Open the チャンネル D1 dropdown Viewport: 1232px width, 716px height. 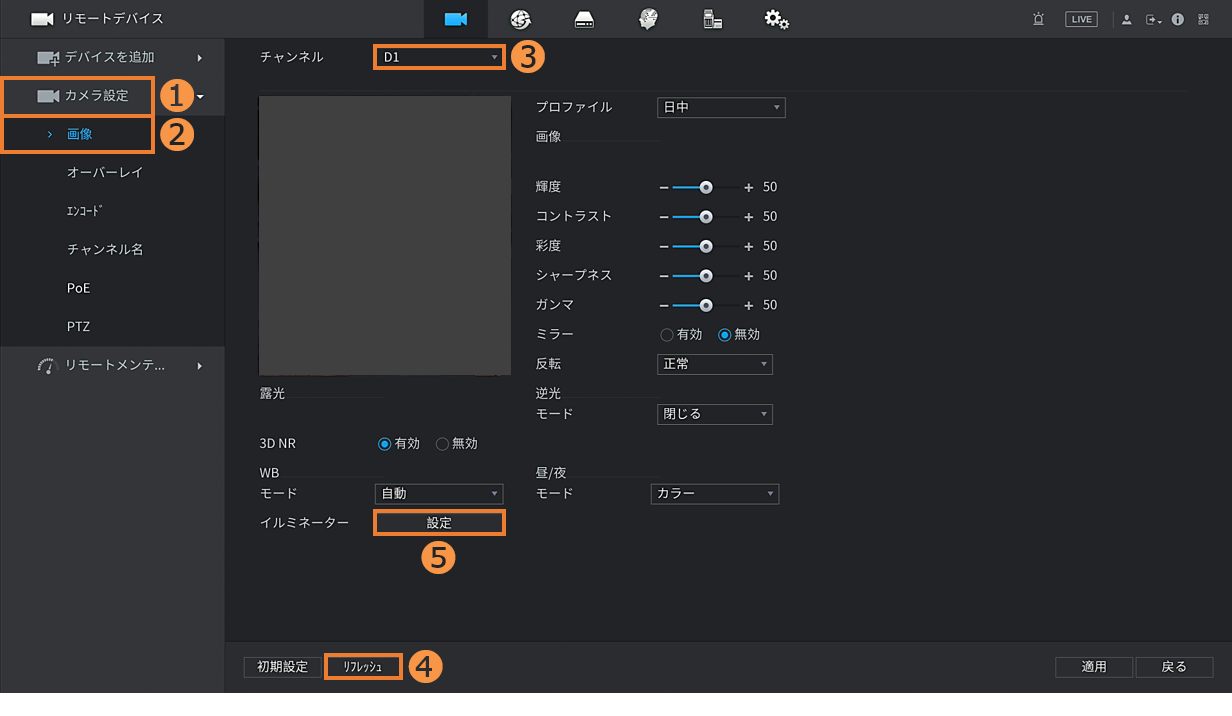[439, 58]
